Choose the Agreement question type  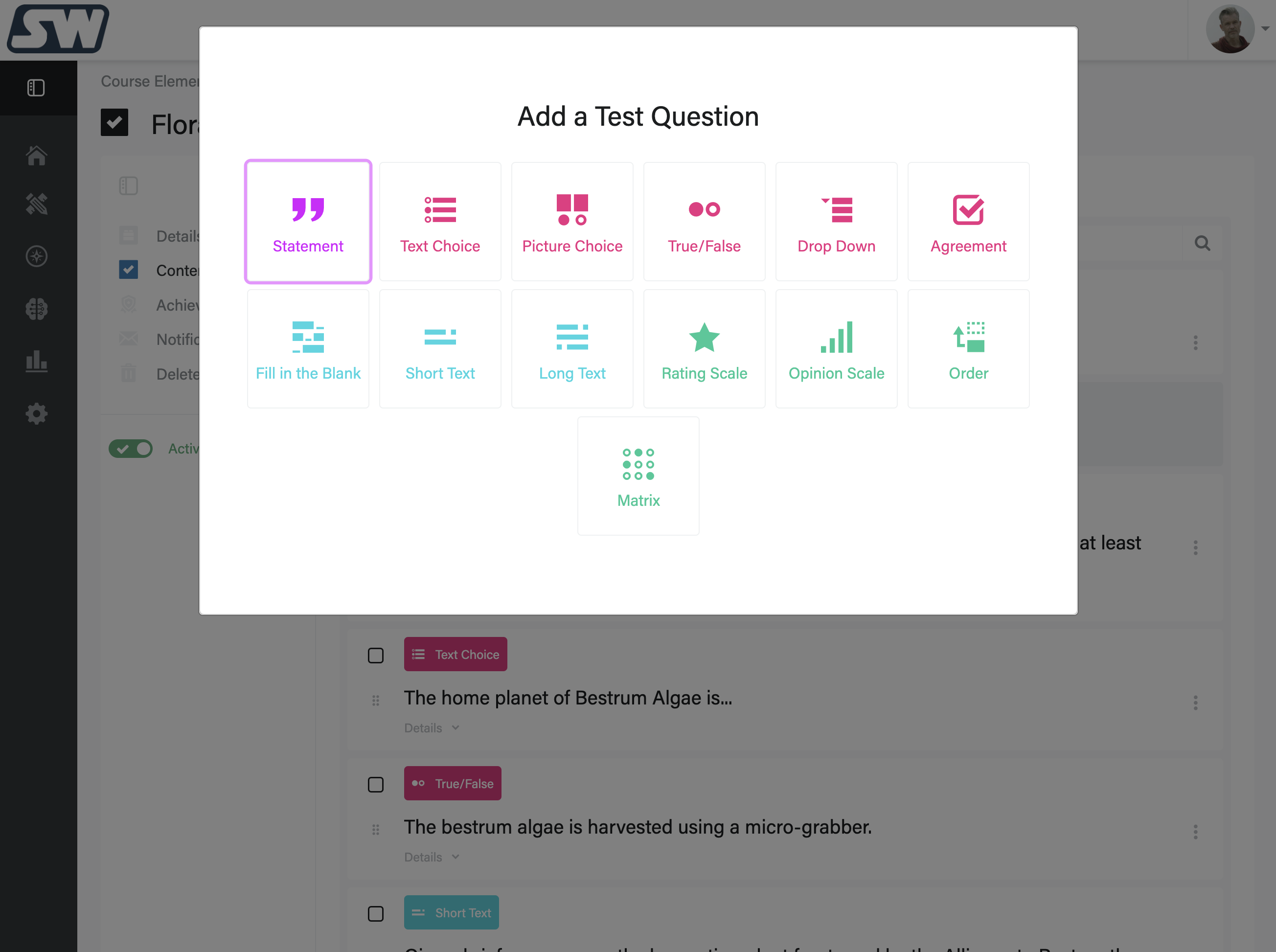pyautogui.click(x=968, y=222)
